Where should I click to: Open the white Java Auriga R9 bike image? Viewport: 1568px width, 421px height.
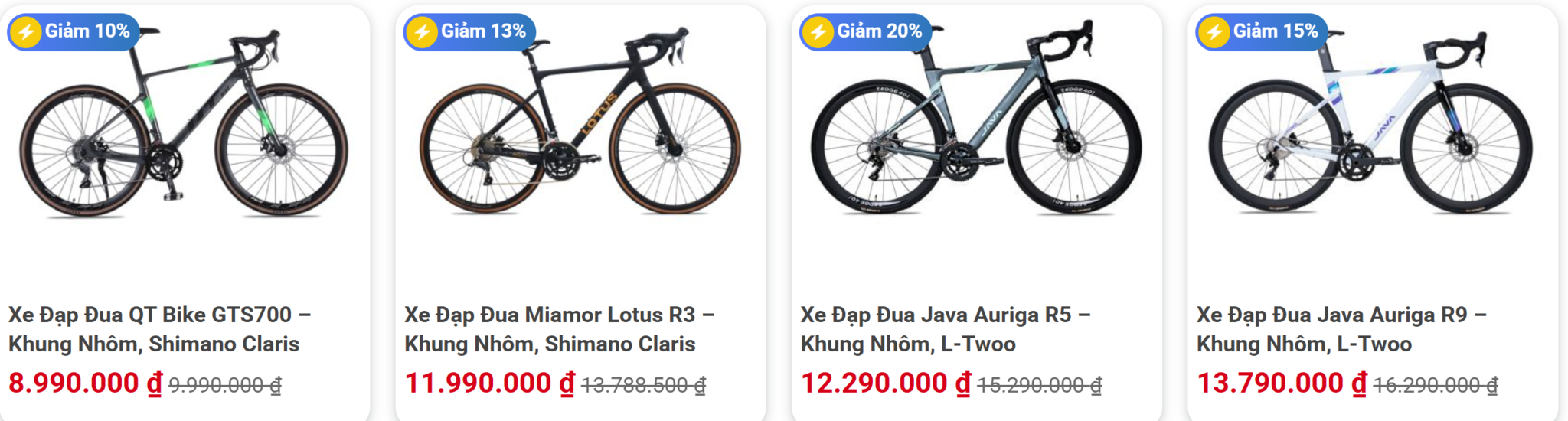coord(1370,121)
